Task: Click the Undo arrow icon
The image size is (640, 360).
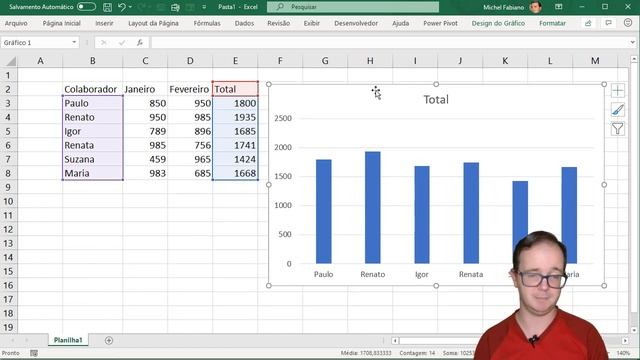Action: (x=121, y=7)
